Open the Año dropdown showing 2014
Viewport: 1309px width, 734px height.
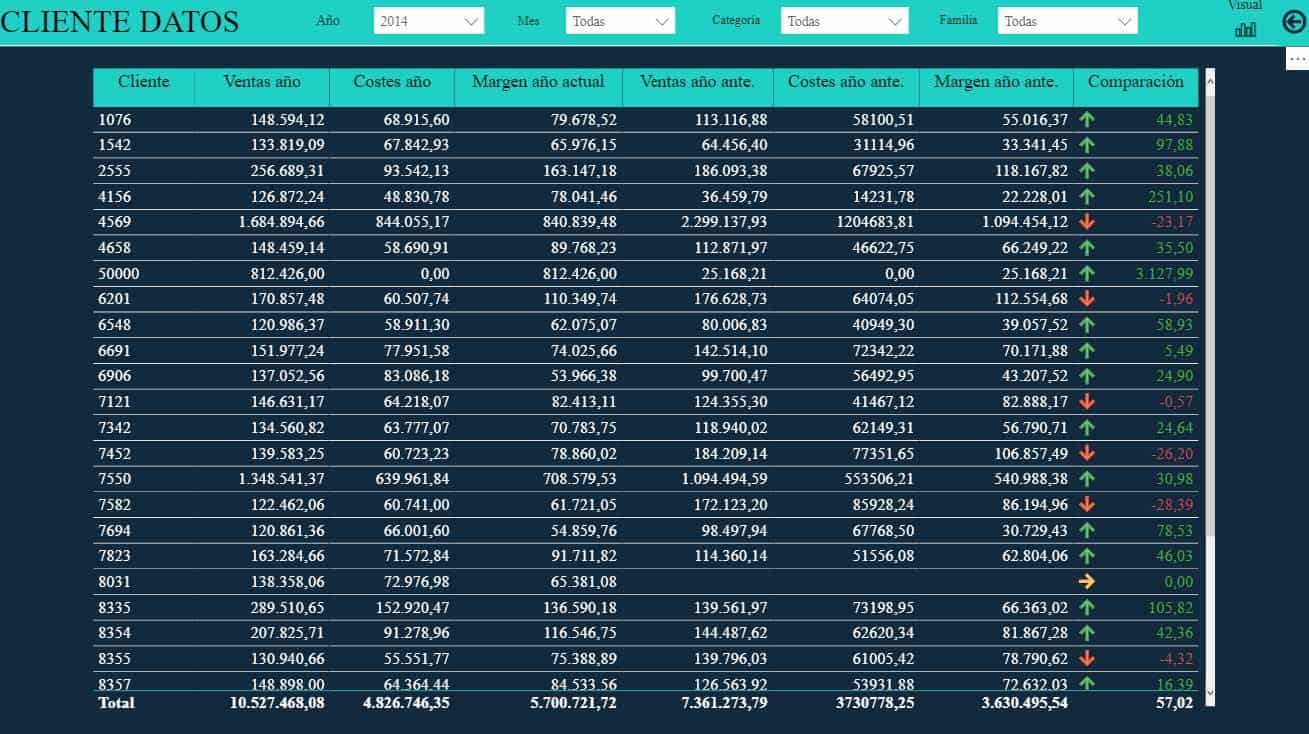[x=429, y=21]
